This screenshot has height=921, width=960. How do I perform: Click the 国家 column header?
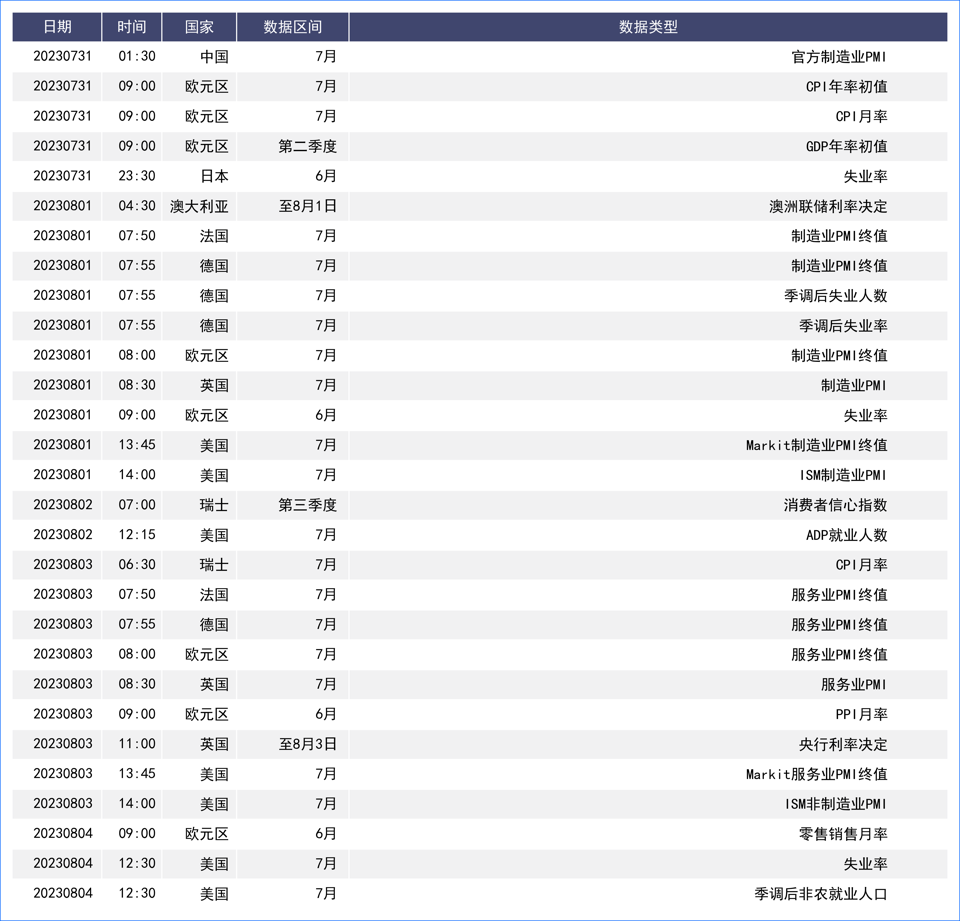[x=199, y=27]
